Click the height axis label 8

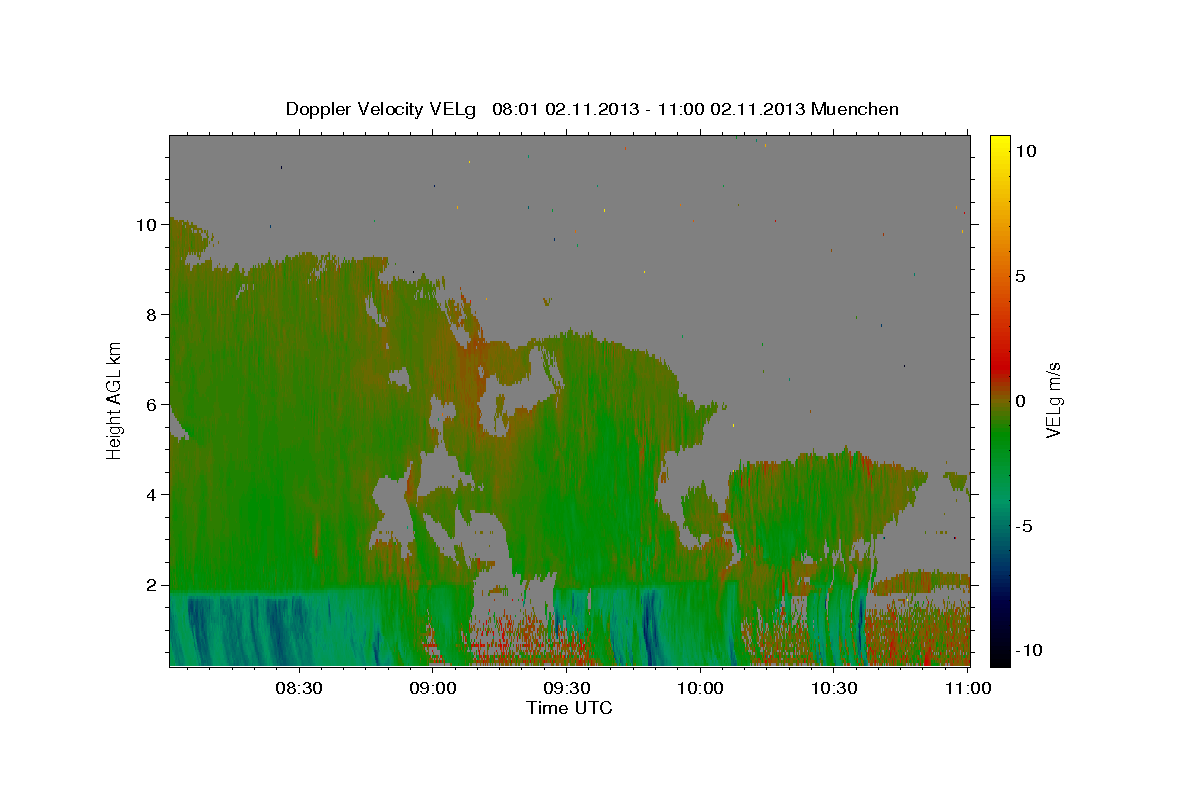click(x=151, y=315)
